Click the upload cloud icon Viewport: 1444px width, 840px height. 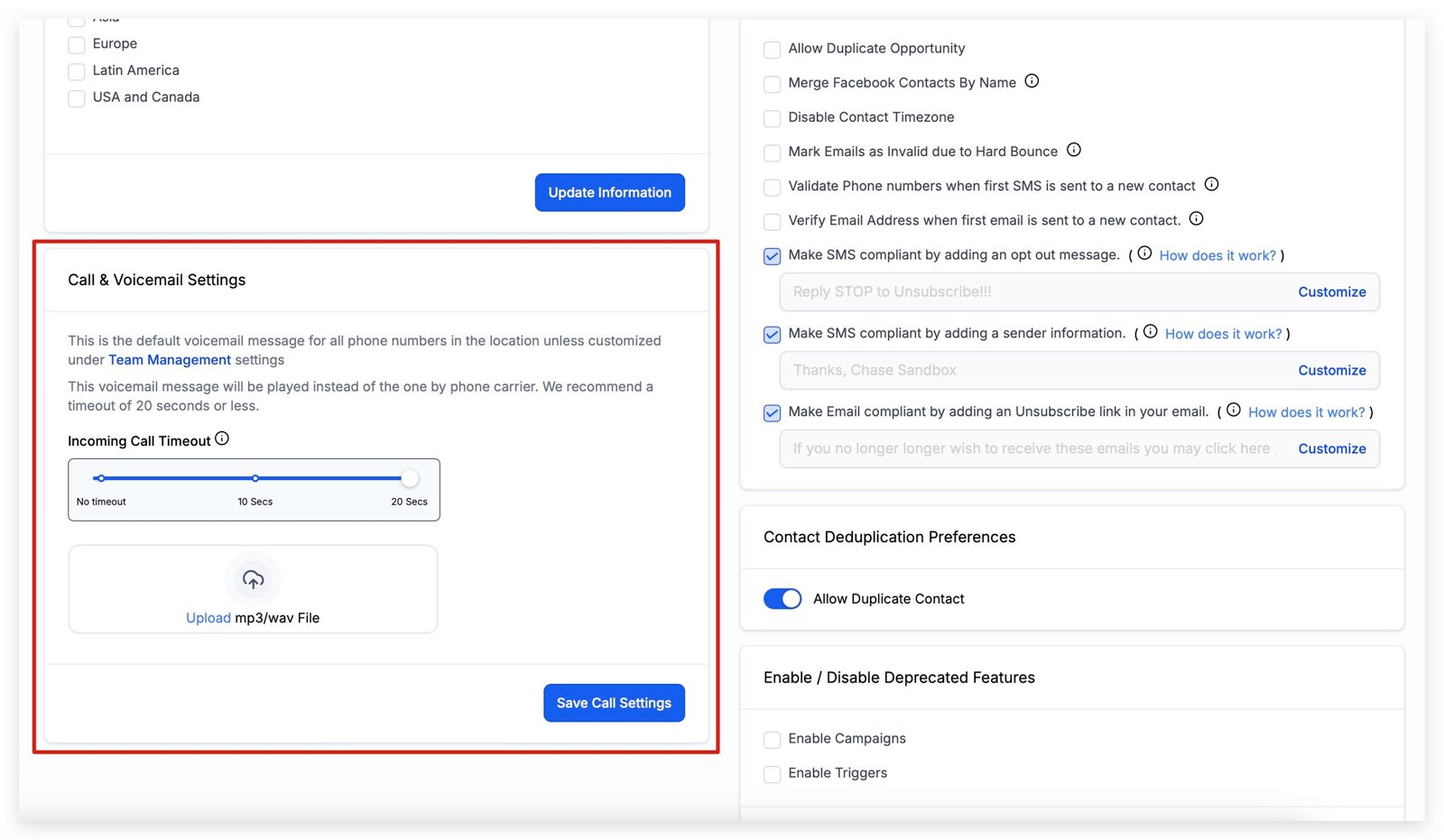point(253,579)
